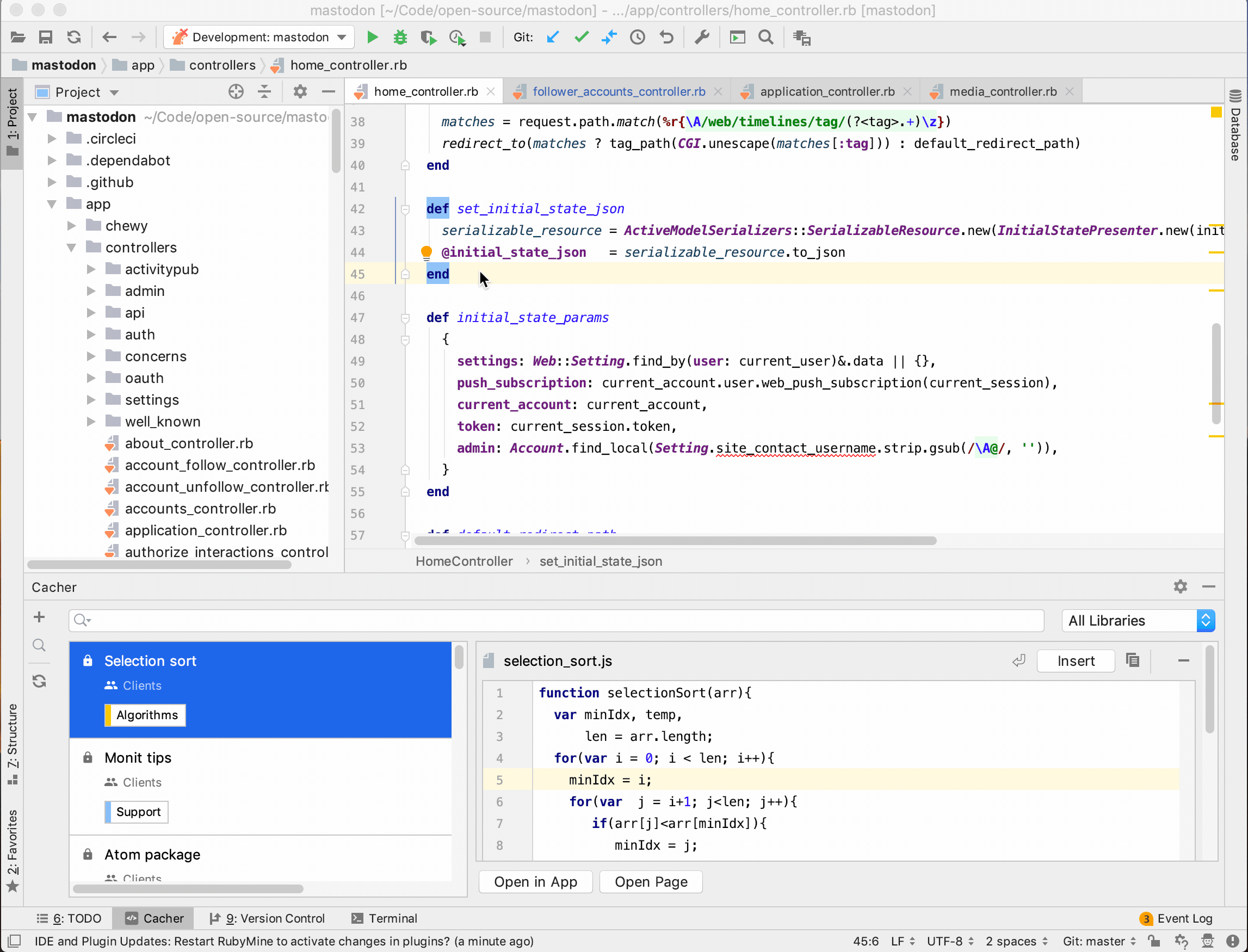
Task: Click Cacher add snippet plus icon
Action: [39, 617]
